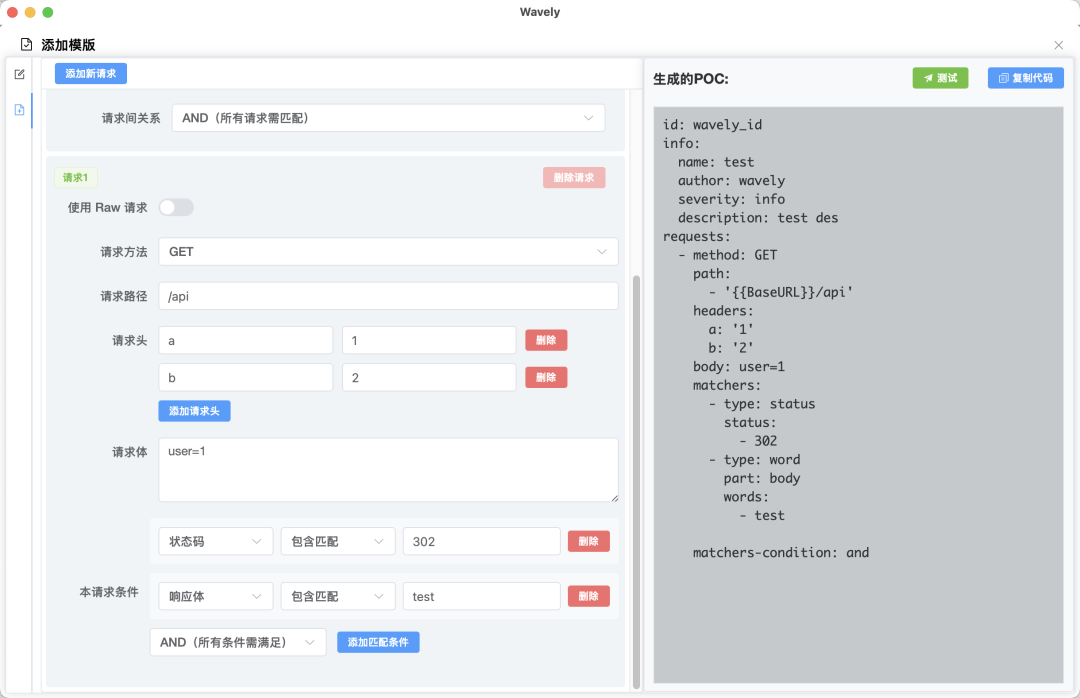Image resolution: width=1080 pixels, height=698 pixels.
Task: Click the macOS green zoom window button
Action: coord(48,12)
